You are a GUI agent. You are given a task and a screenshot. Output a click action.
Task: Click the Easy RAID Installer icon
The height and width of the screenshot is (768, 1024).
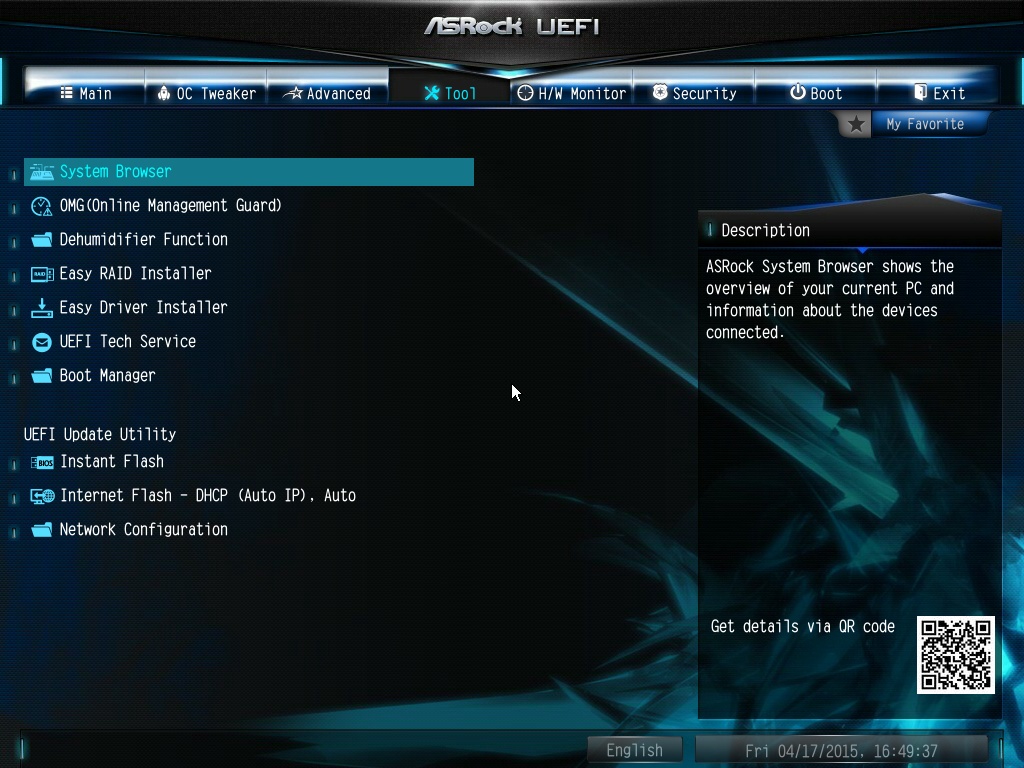point(42,274)
